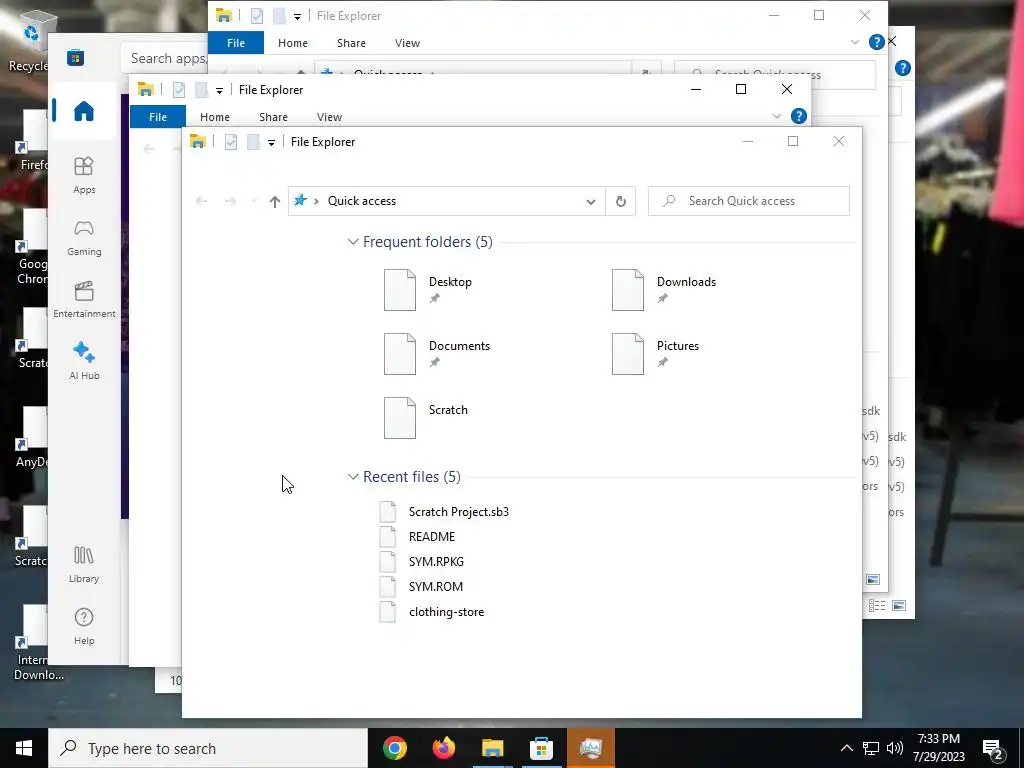1024x768 pixels.
Task: Click front window New folder quick-access icon
Action: 253,142
